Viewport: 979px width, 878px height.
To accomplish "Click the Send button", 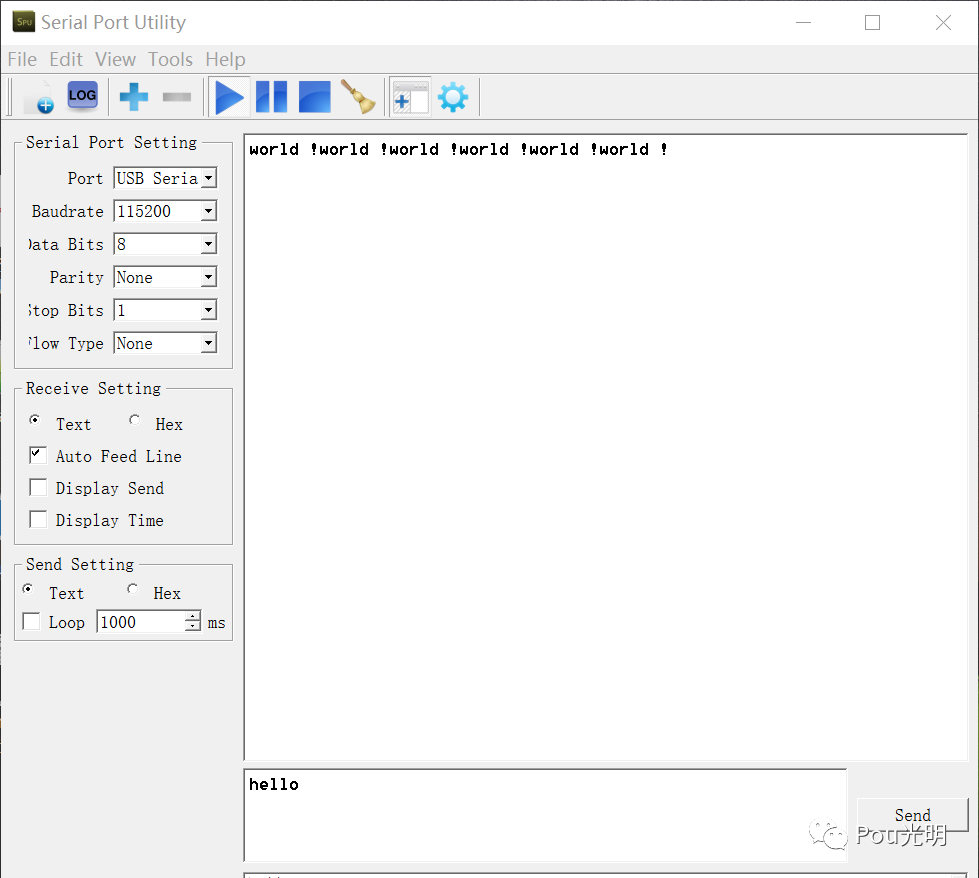I will 912,815.
